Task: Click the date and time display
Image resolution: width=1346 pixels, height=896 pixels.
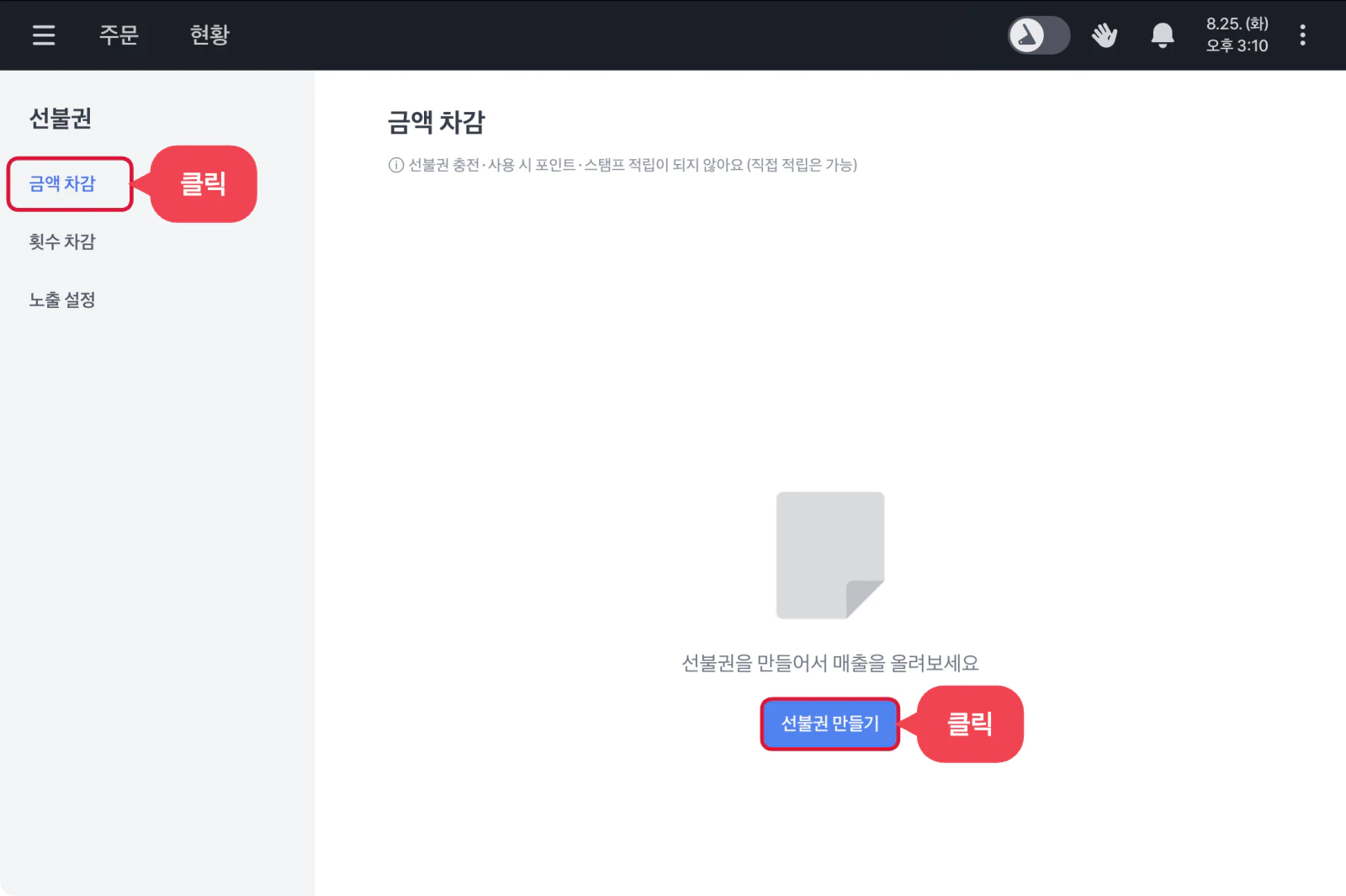Action: 1237,34
